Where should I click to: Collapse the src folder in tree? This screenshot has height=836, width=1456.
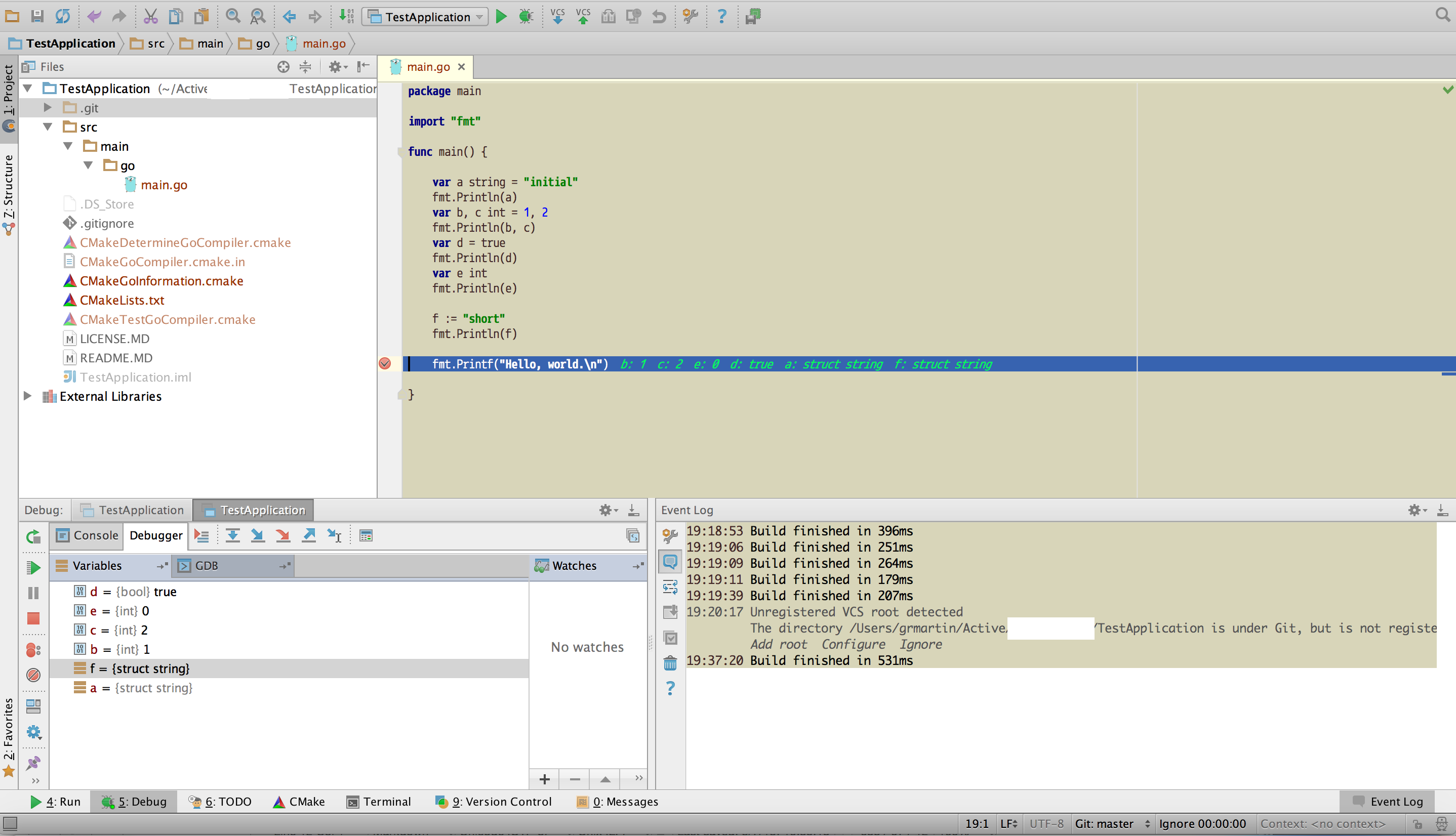click(x=48, y=127)
